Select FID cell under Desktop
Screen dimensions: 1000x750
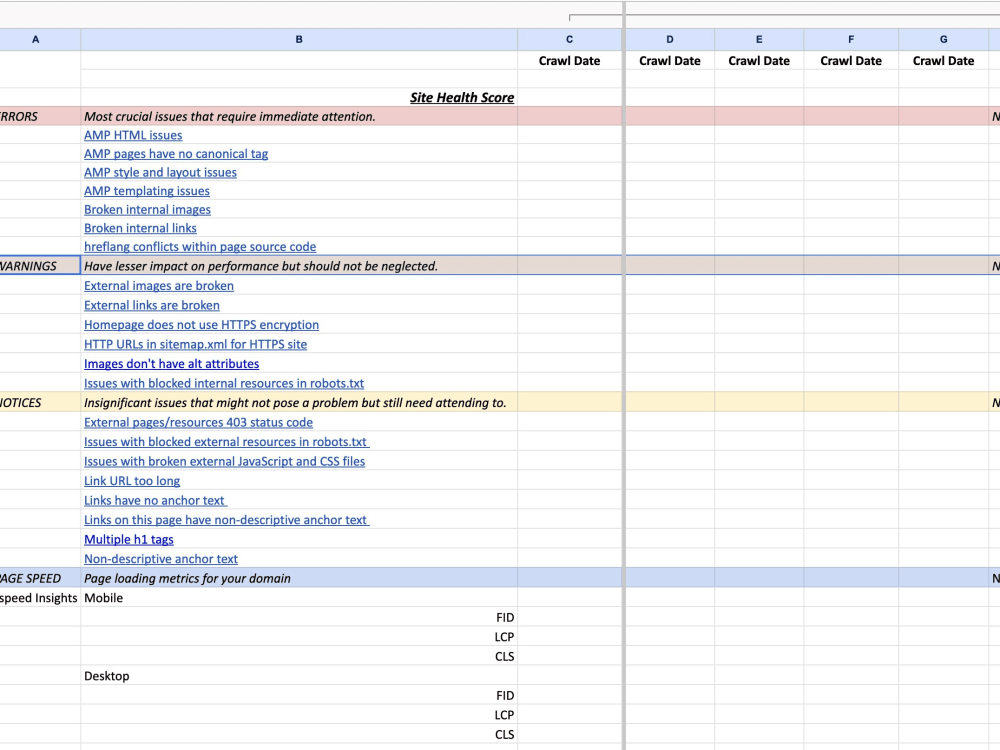(299, 696)
